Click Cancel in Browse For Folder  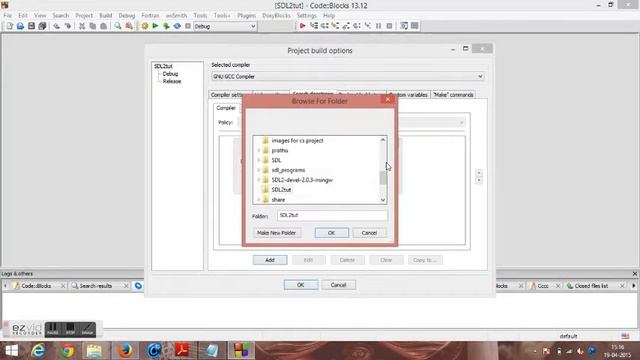(369, 233)
